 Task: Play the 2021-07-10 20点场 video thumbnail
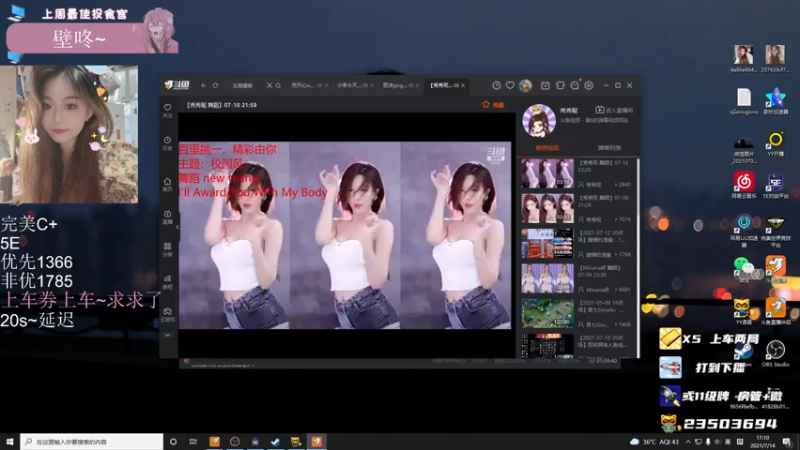coord(547,345)
